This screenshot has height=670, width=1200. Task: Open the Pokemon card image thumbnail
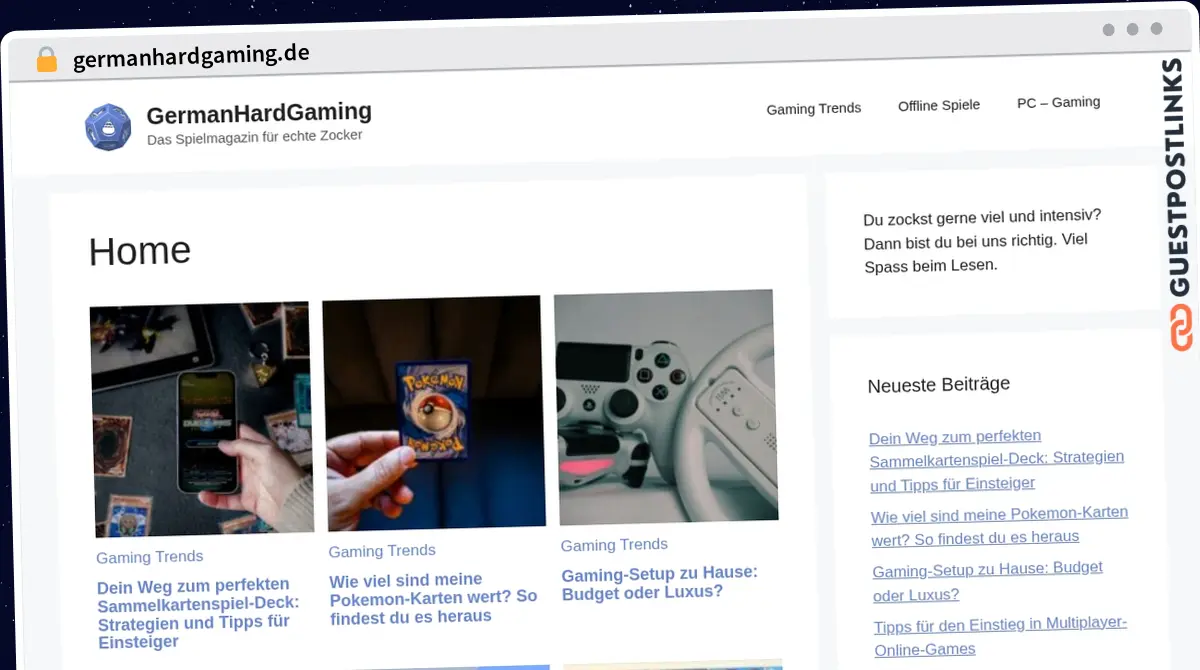click(434, 412)
